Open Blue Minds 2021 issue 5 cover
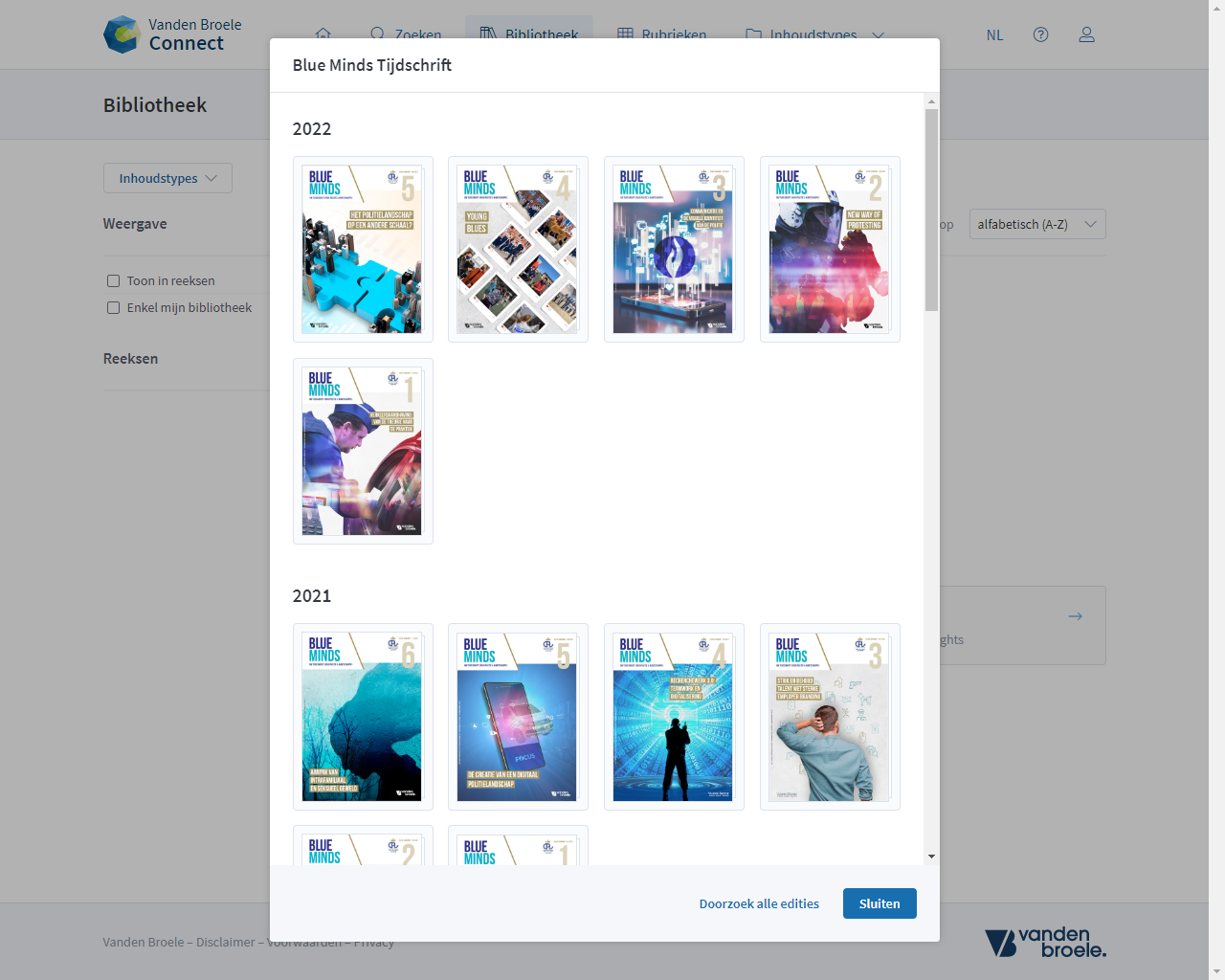This screenshot has height=980, width=1225. (518, 717)
